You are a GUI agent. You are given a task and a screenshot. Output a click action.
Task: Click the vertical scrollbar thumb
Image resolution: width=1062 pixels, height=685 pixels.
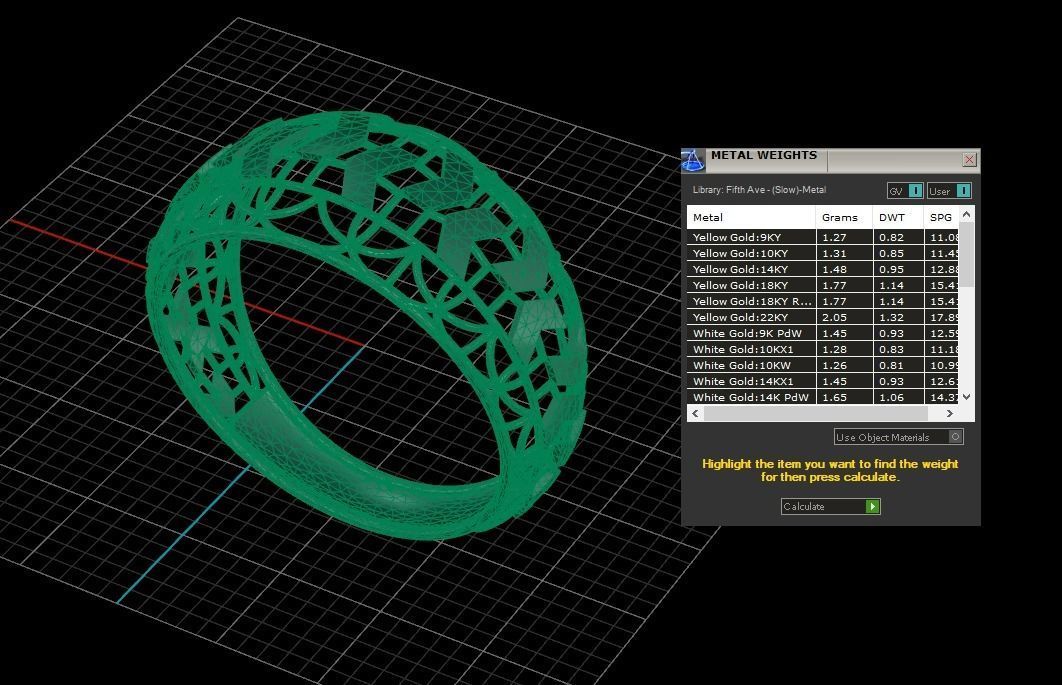click(967, 254)
